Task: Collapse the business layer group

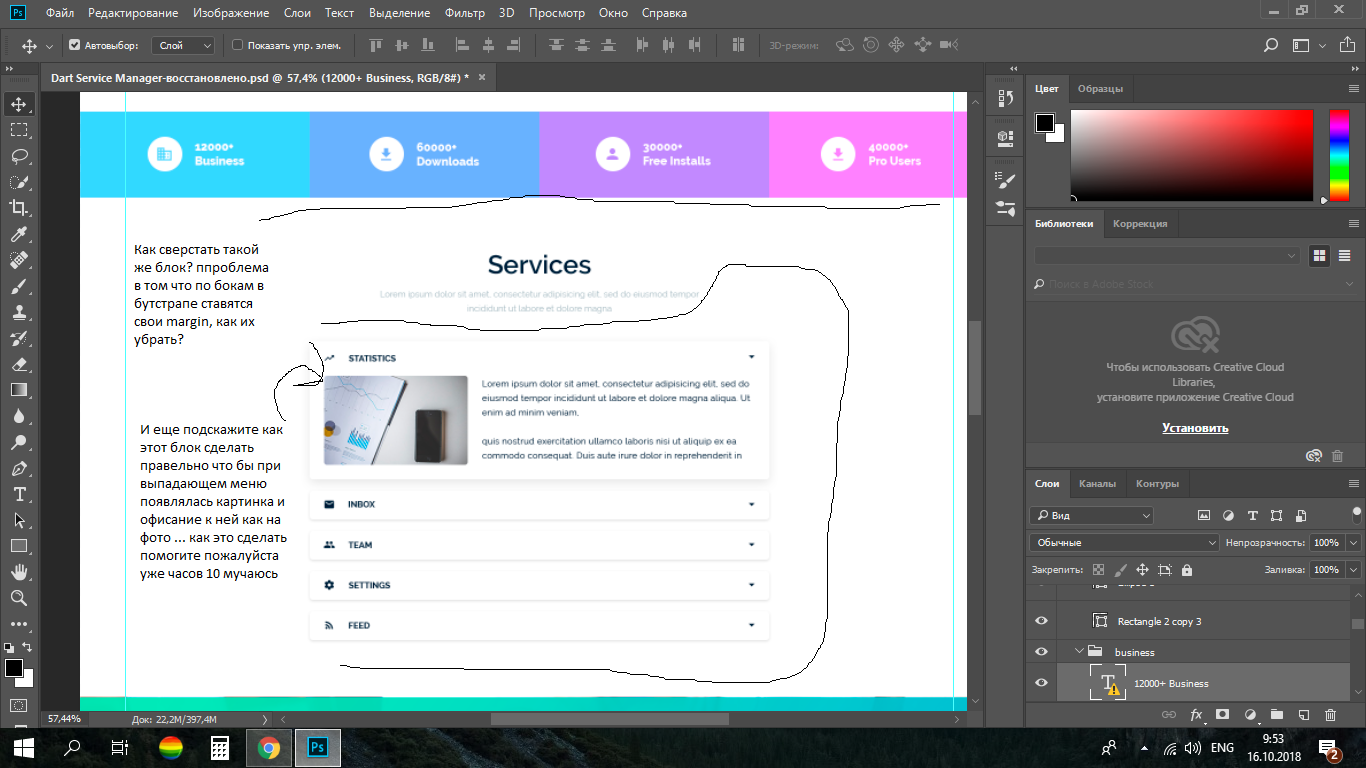Action: click(1080, 652)
